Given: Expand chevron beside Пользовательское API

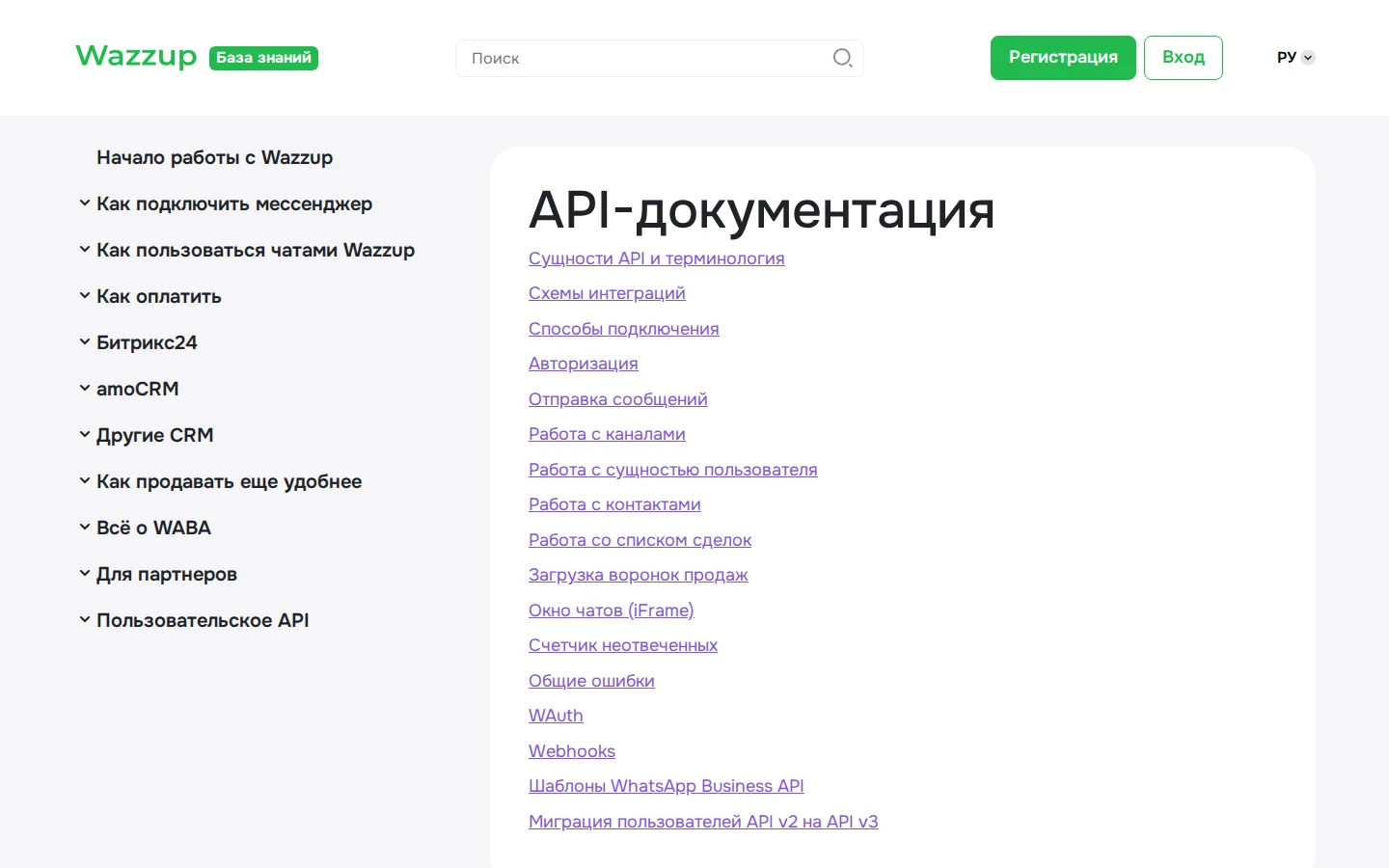Looking at the screenshot, I should click(x=85, y=620).
